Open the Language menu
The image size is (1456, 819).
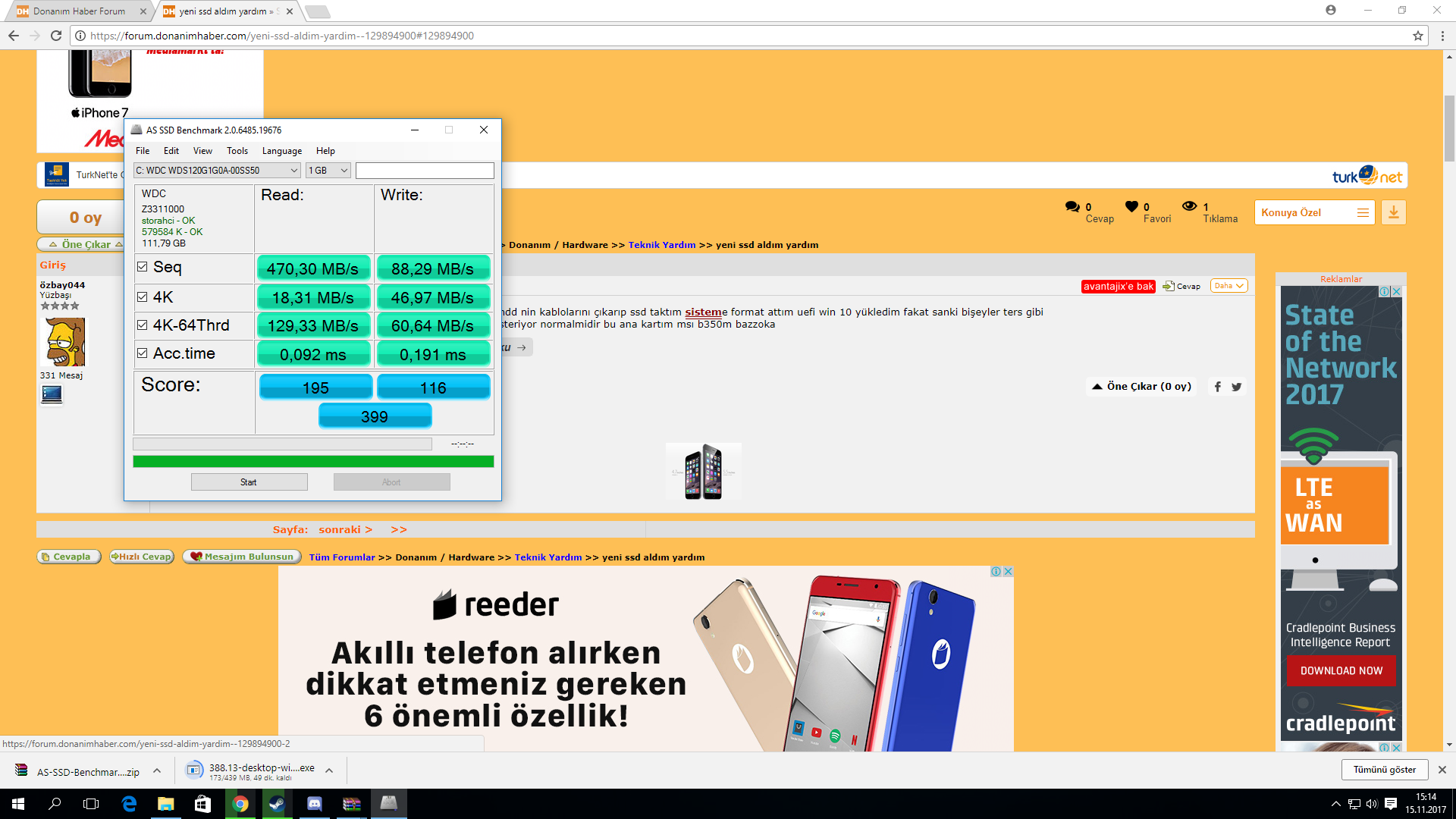click(x=281, y=151)
